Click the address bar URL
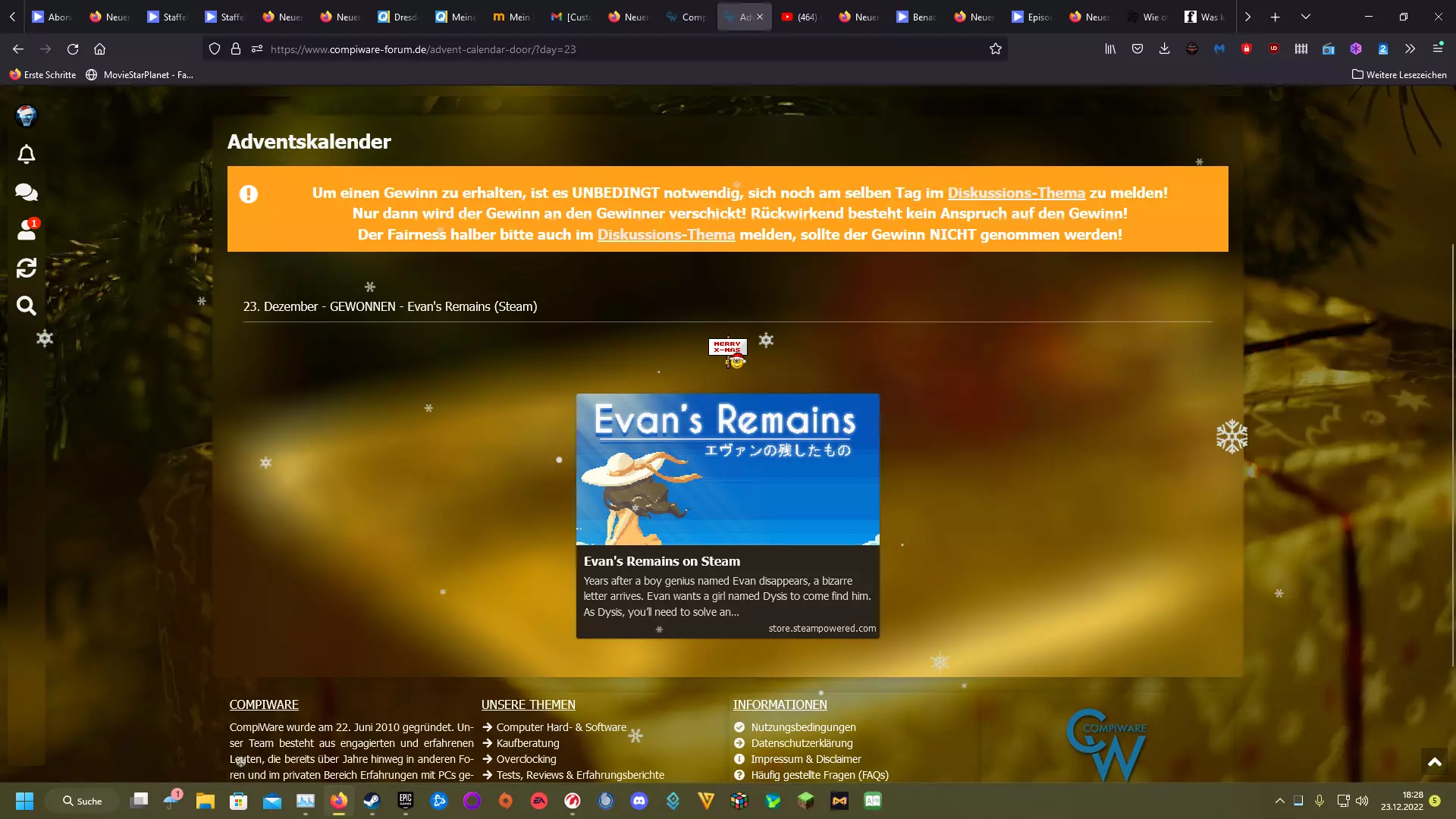 pyautogui.click(x=607, y=49)
